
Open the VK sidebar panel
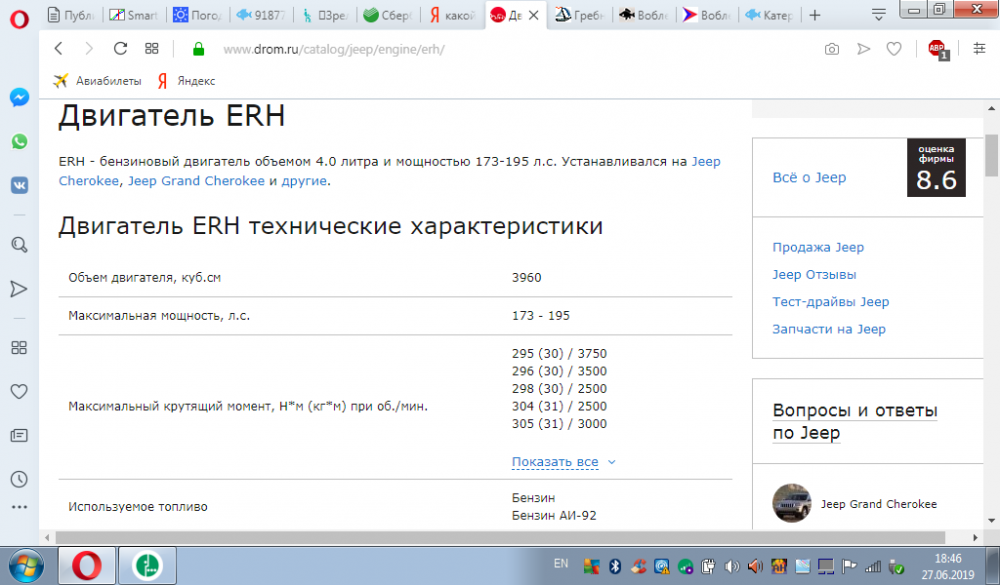click(x=19, y=185)
